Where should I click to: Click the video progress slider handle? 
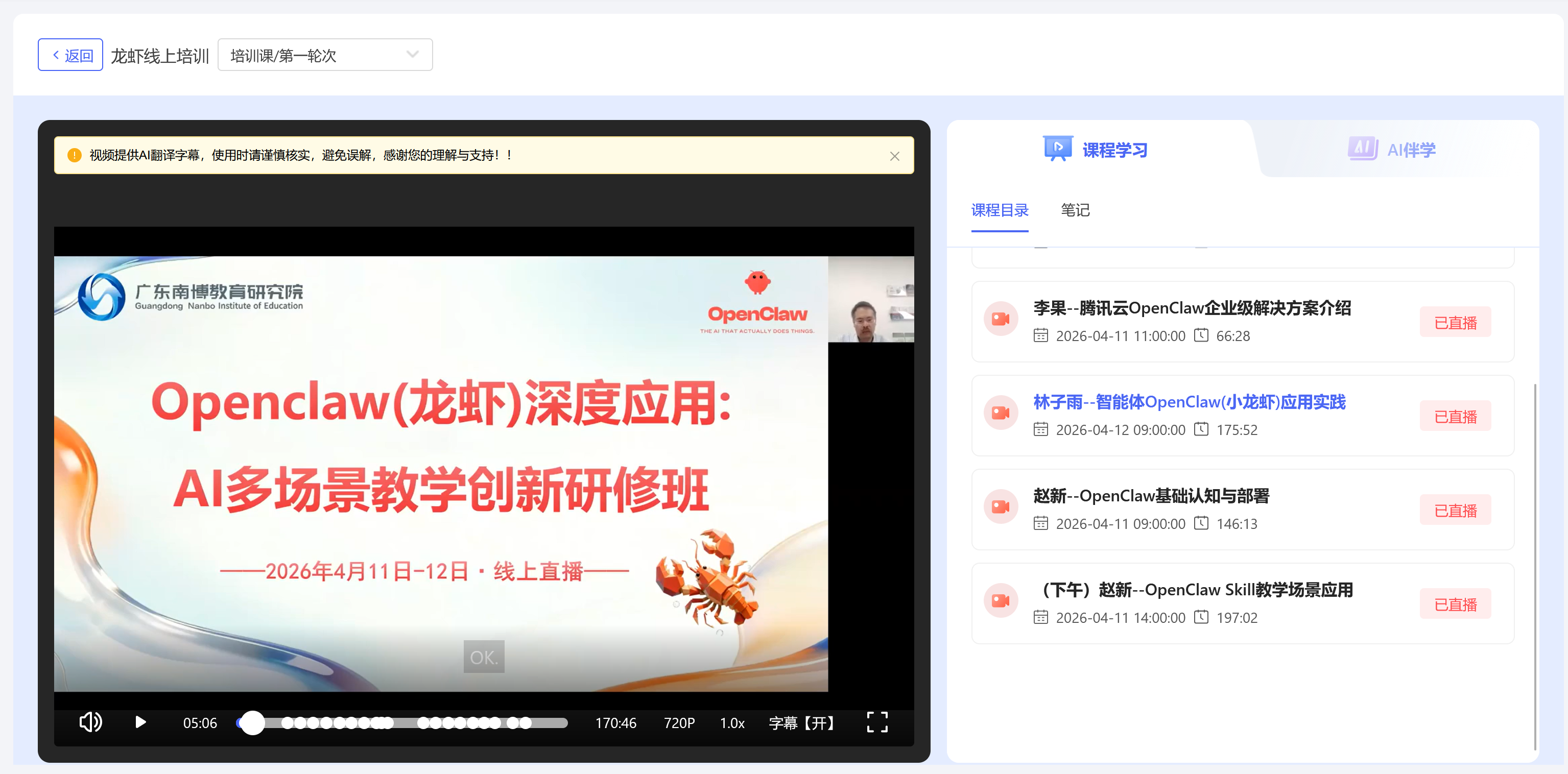(253, 723)
